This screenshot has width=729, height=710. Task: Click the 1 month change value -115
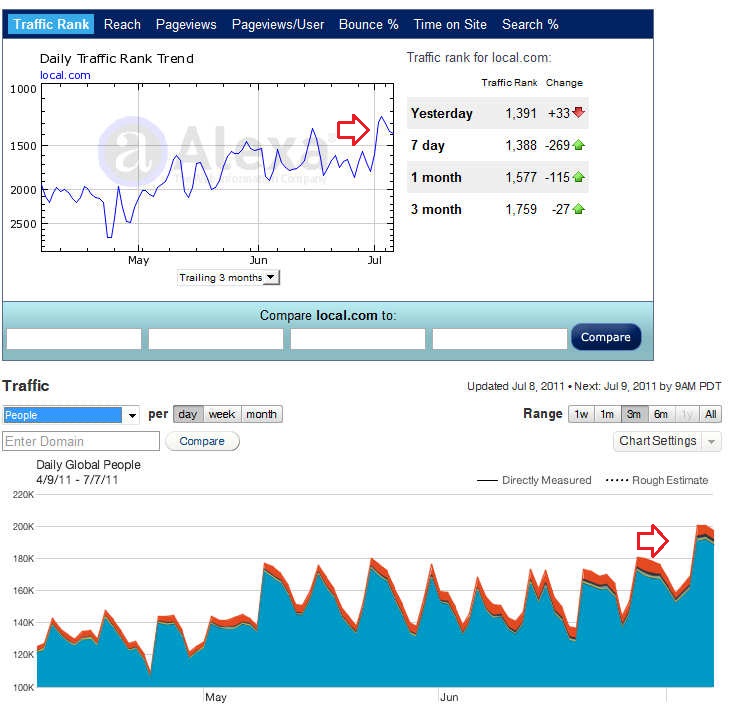click(x=557, y=177)
